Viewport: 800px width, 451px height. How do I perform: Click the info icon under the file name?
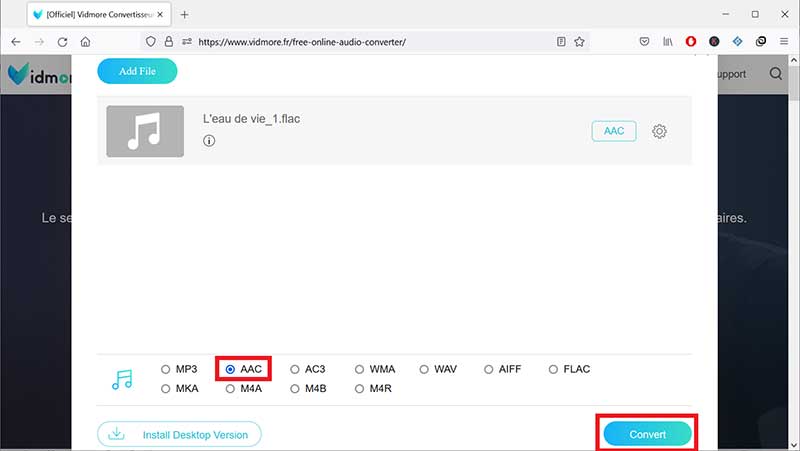[x=209, y=141]
